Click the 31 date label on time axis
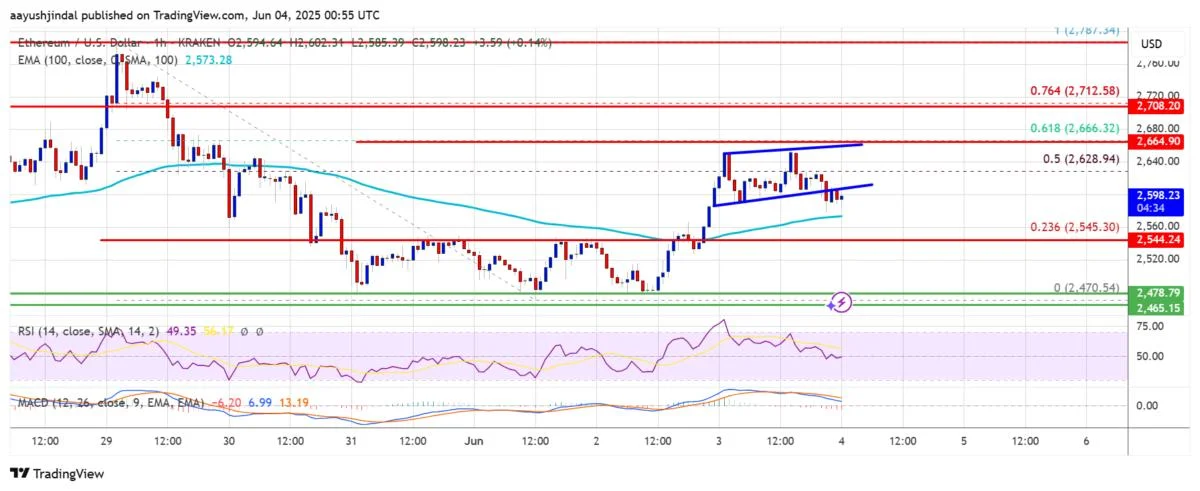 click(352, 440)
